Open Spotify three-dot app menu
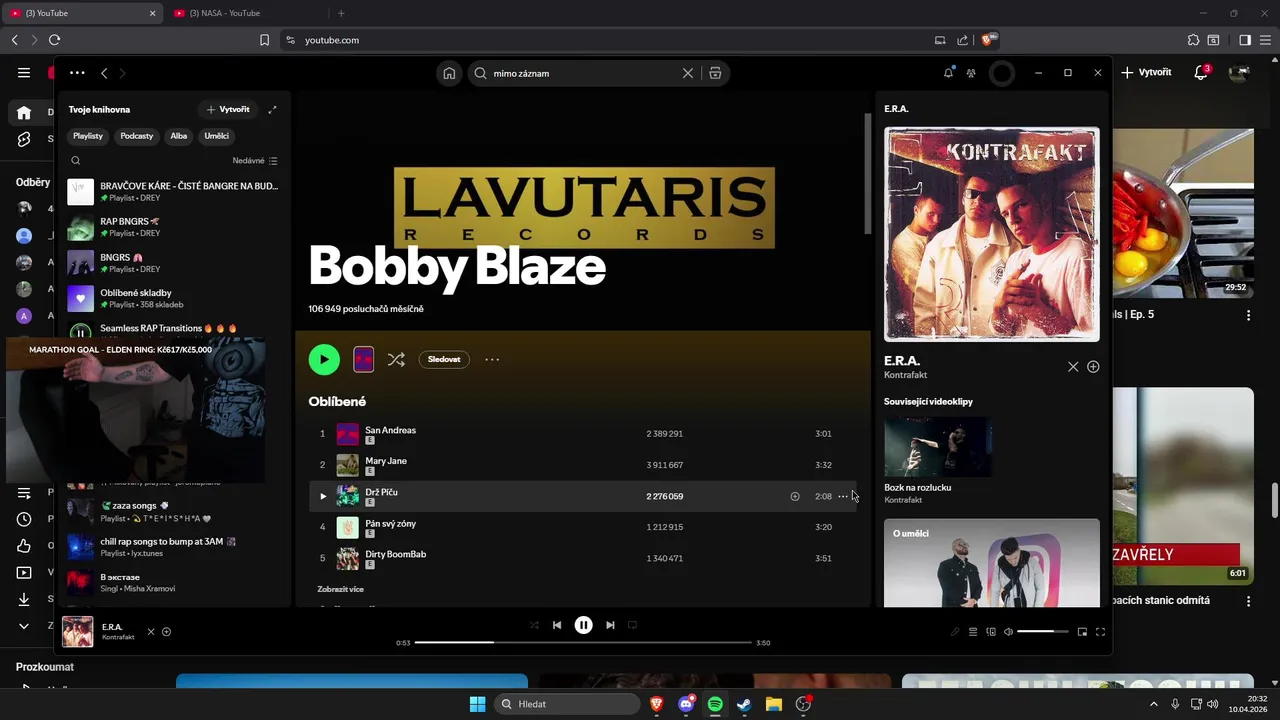 [x=77, y=73]
